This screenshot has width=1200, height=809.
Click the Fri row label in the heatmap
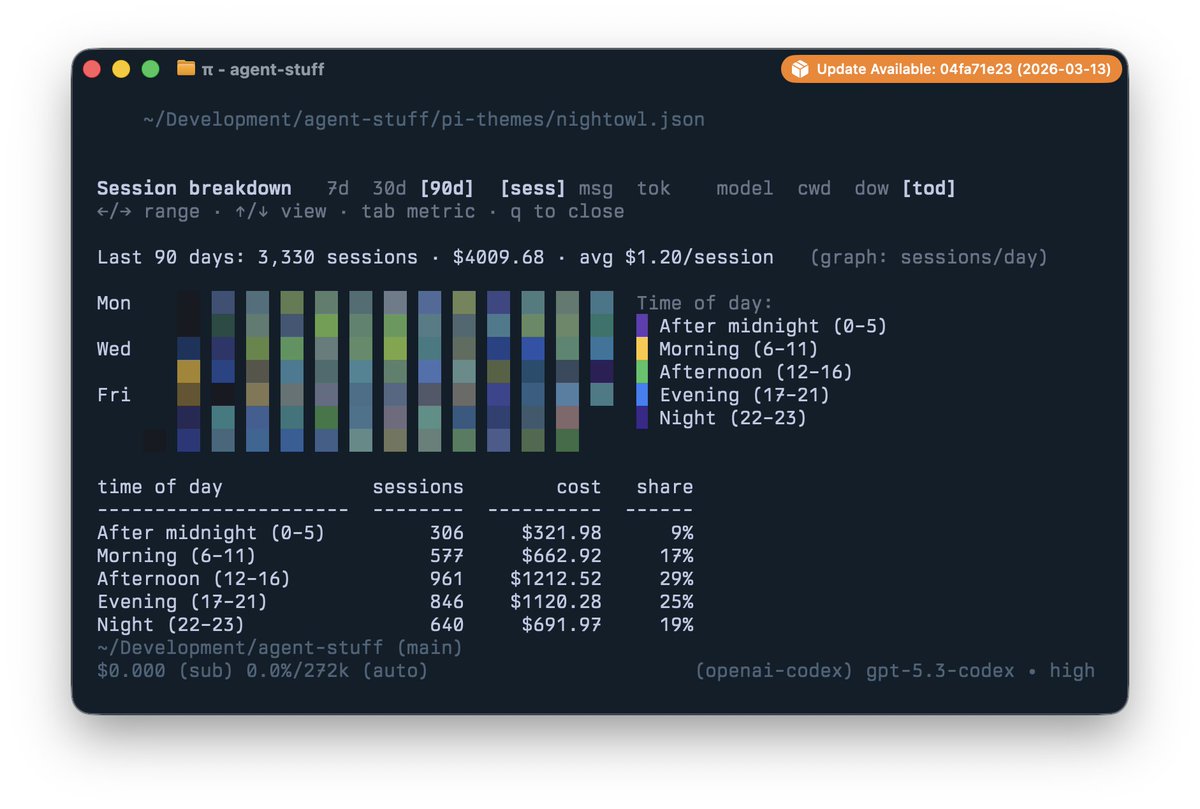point(114,395)
